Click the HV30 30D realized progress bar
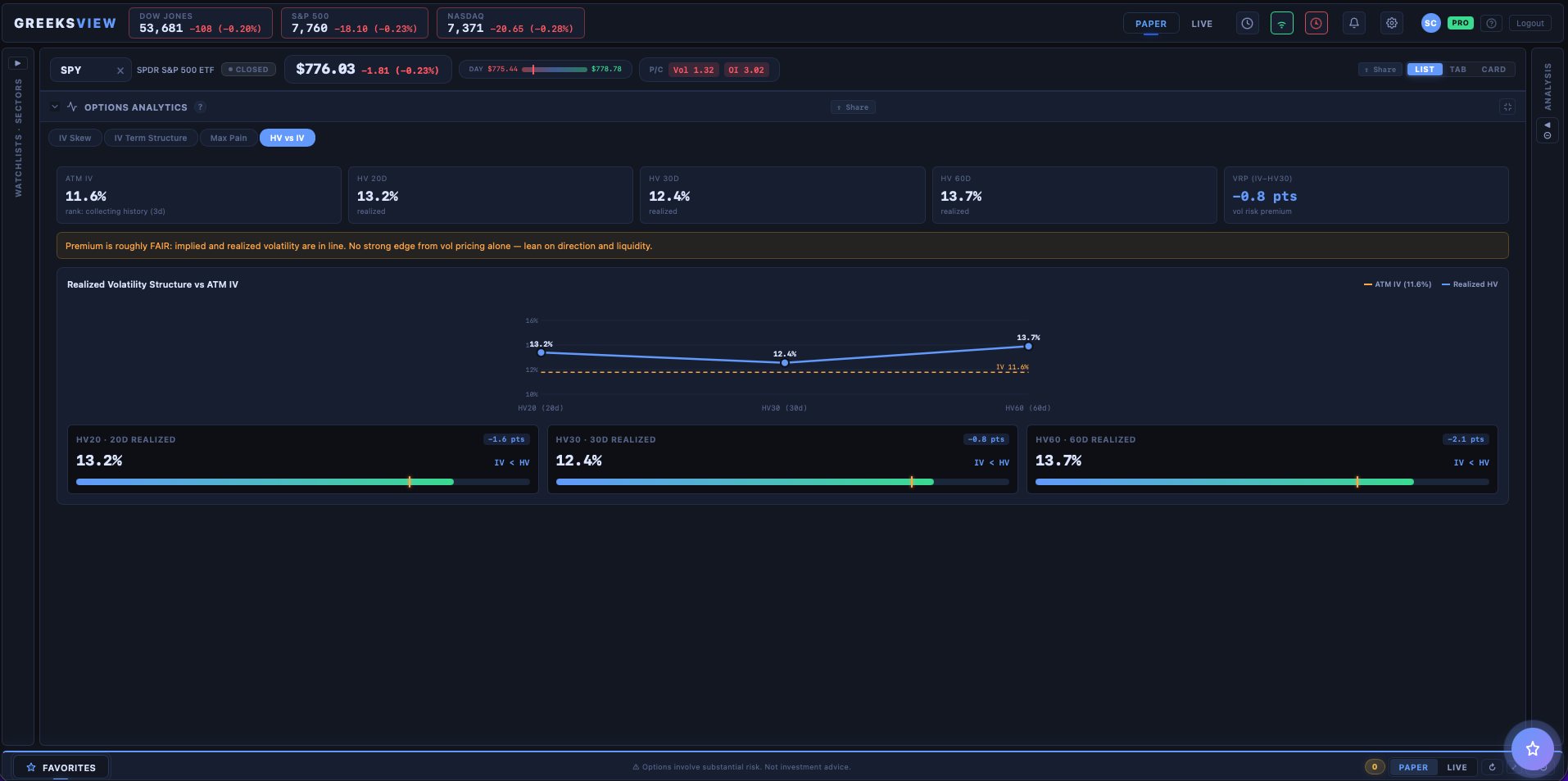This screenshot has width=1568, height=781. pyautogui.click(x=782, y=482)
